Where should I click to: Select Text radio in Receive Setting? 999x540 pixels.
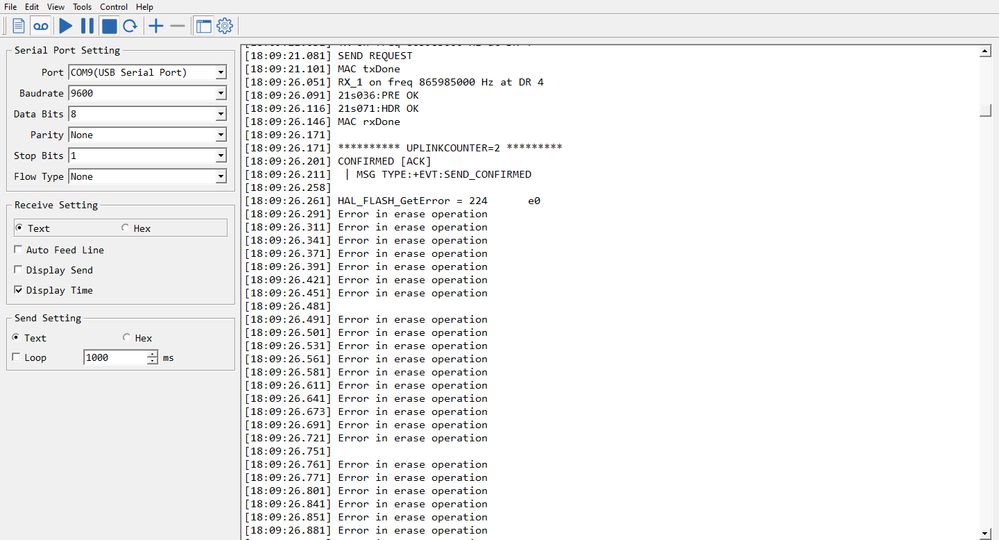pos(19,228)
